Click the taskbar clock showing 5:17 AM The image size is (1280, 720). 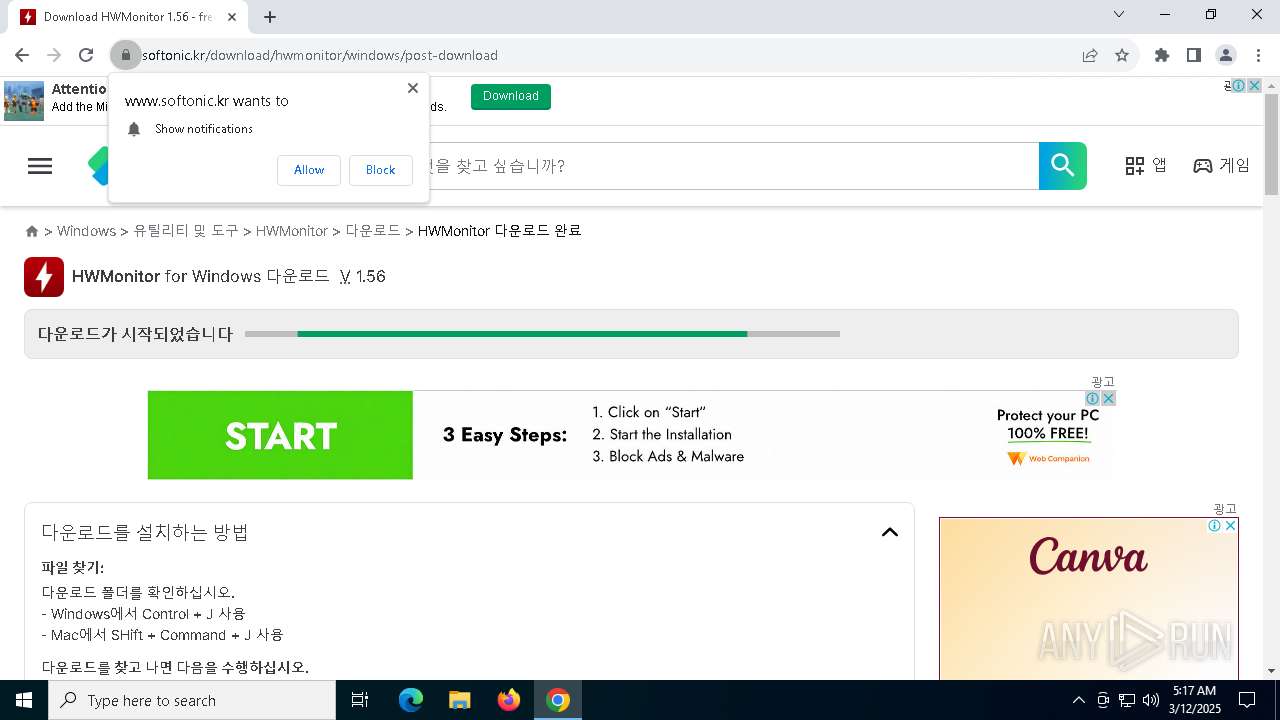click(1195, 700)
